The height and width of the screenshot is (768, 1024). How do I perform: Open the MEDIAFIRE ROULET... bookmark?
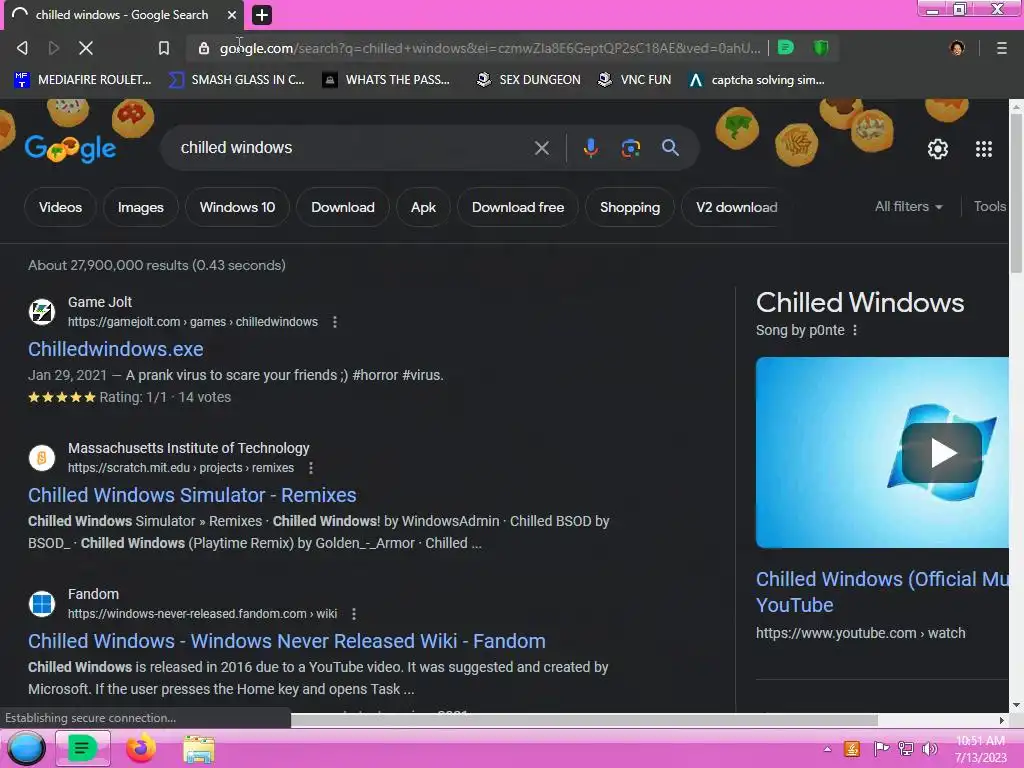coord(82,80)
